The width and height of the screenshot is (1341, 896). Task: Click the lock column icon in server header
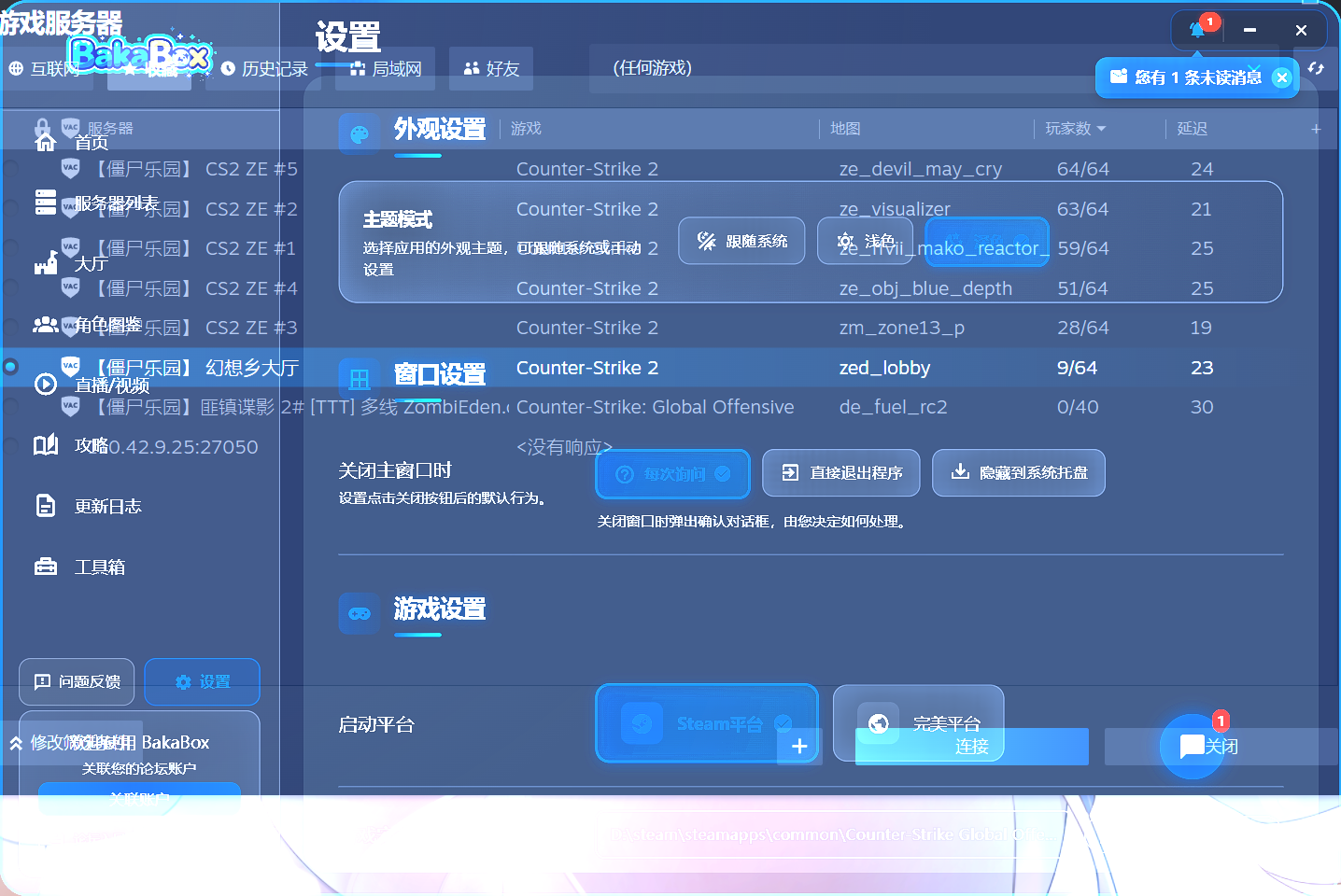tap(42, 128)
